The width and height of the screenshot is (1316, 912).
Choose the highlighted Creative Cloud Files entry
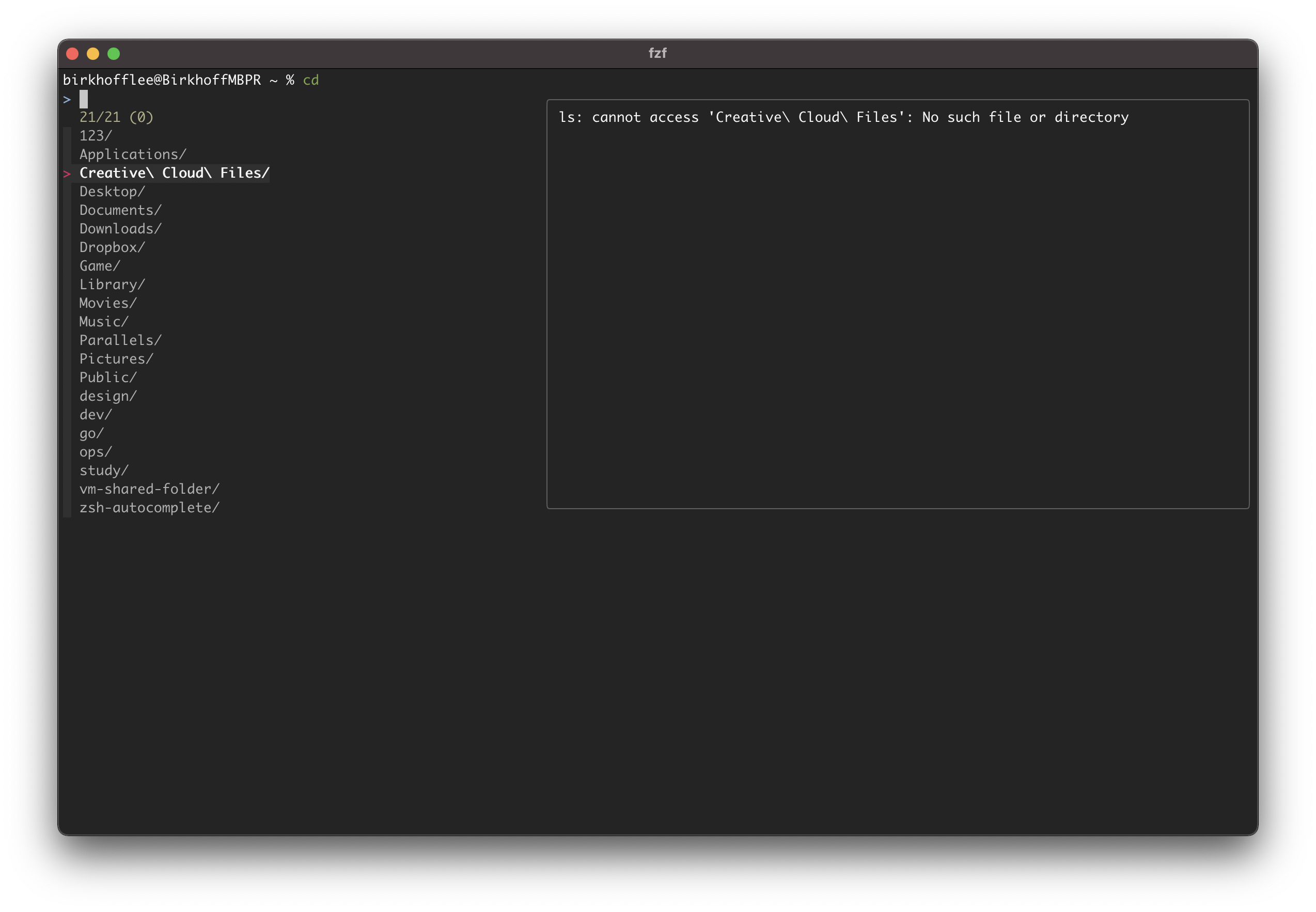click(173, 172)
